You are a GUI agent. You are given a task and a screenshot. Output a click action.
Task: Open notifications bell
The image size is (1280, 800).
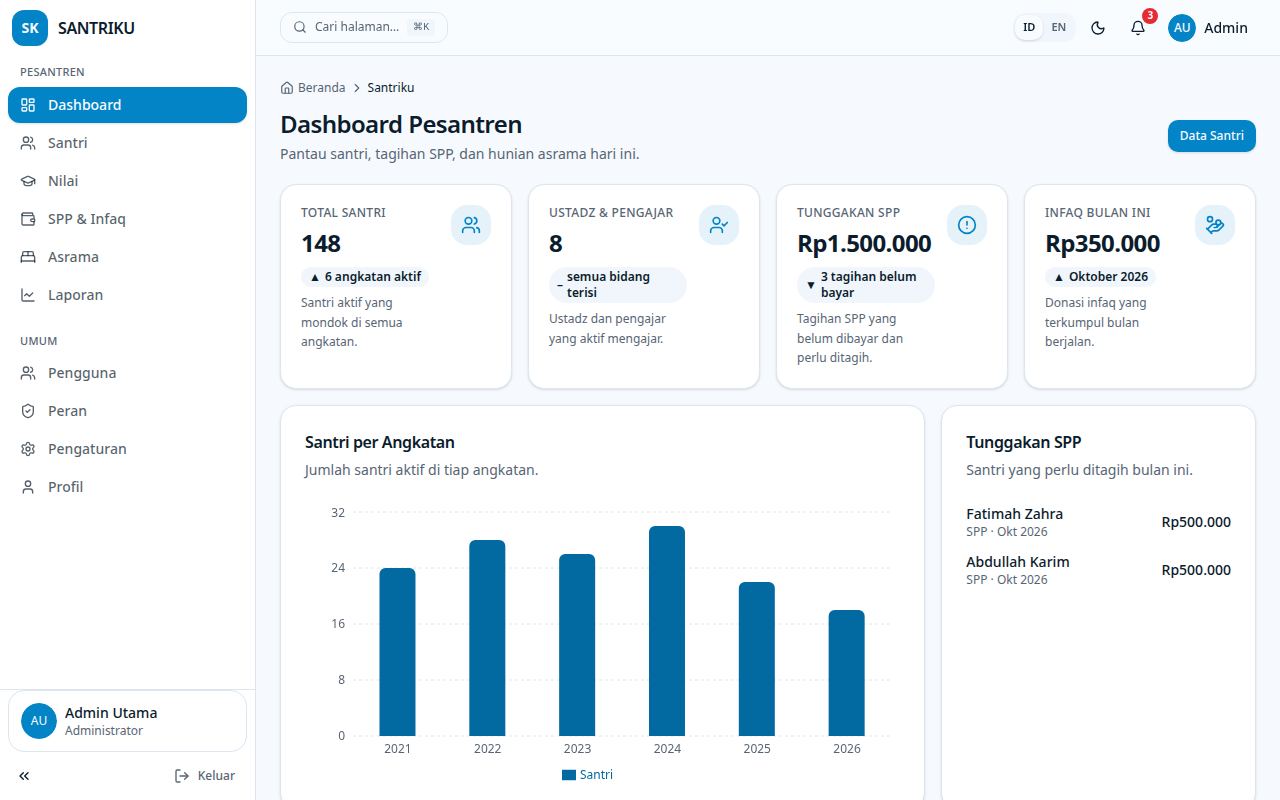point(1138,28)
